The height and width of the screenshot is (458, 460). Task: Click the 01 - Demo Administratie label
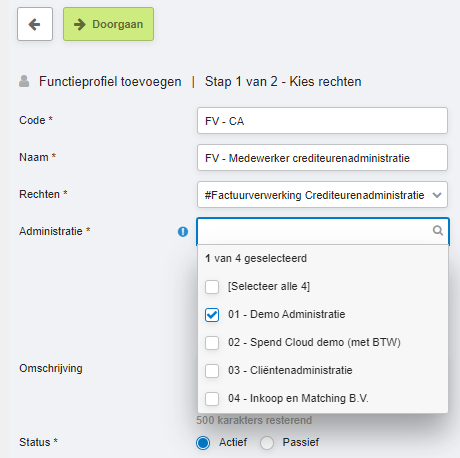pos(287,314)
